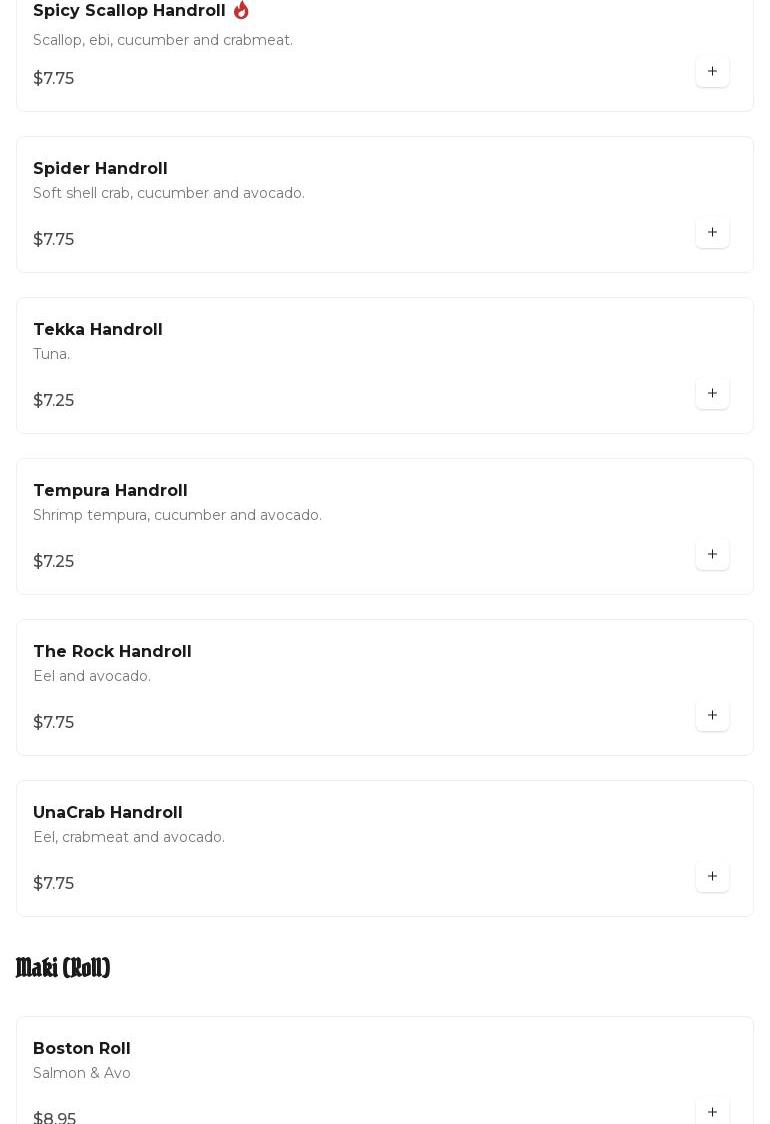Image resolution: width=770 pixels, height=1124 pixels.
Task: Add UnaCrab Handroll via plus icon
Action: tap(712, 877)
